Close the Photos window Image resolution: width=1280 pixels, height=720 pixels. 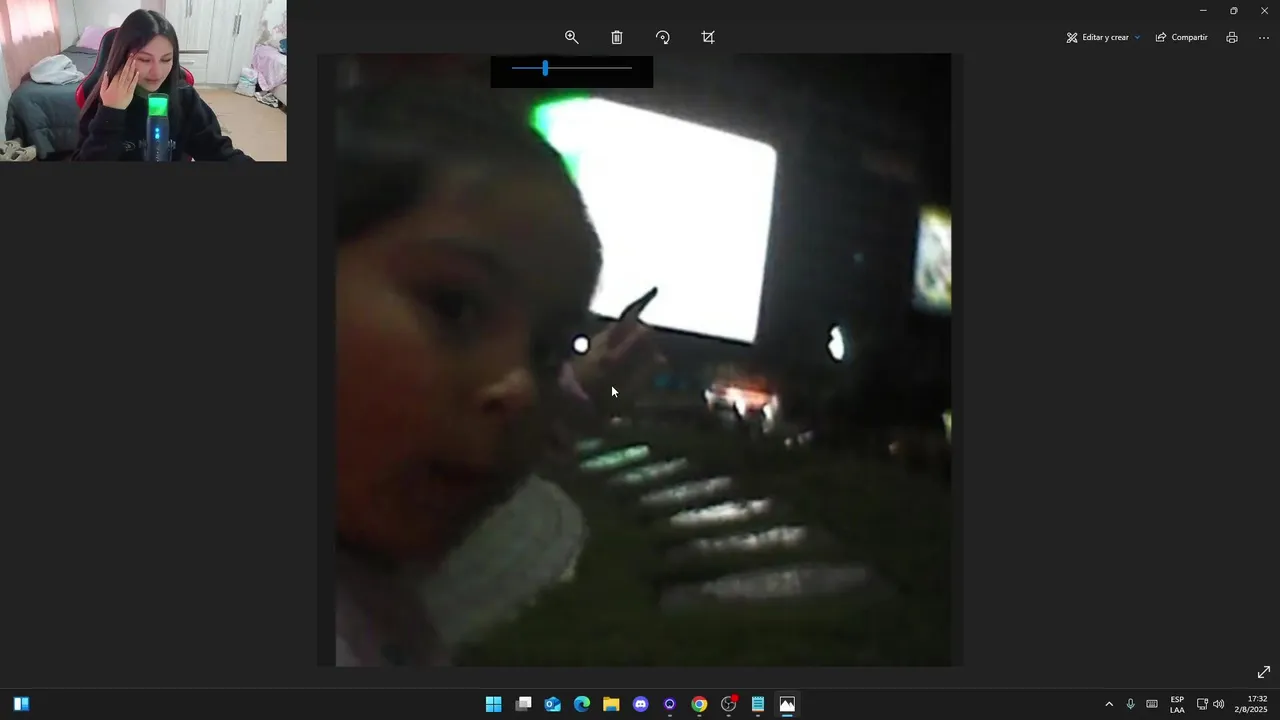1264,10
